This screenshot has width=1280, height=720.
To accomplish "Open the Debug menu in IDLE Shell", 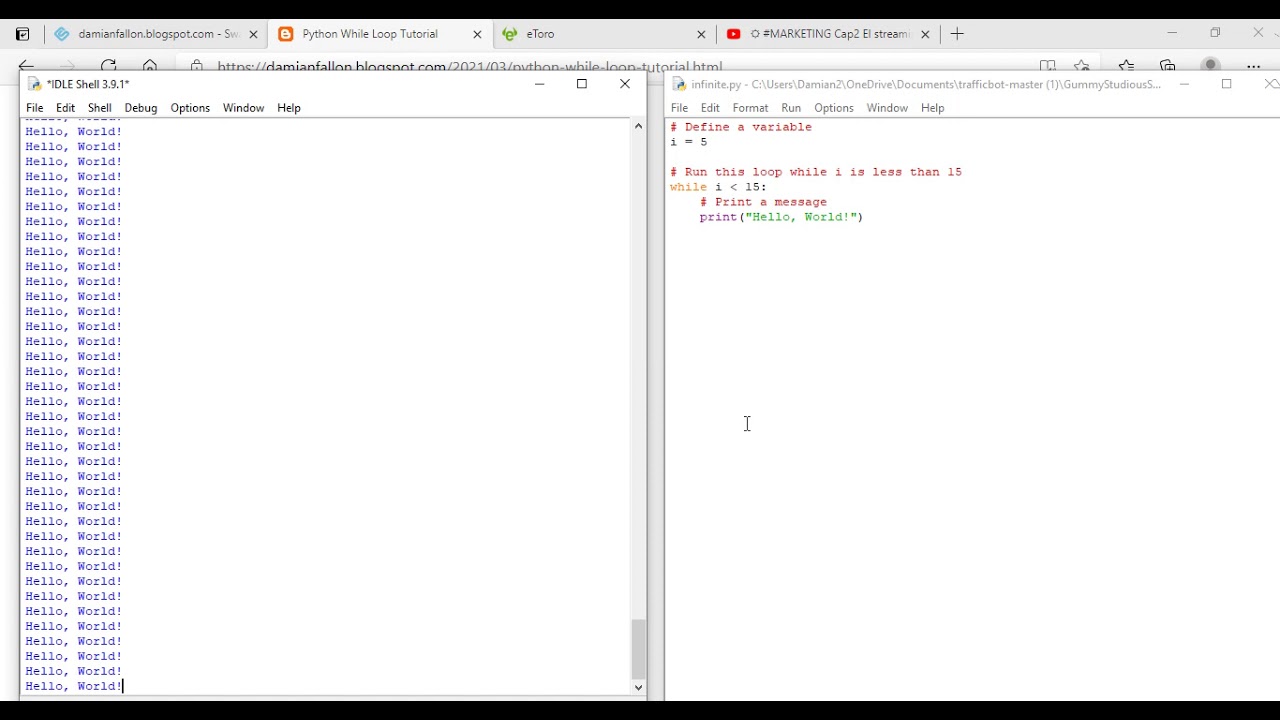I will 141,108.
